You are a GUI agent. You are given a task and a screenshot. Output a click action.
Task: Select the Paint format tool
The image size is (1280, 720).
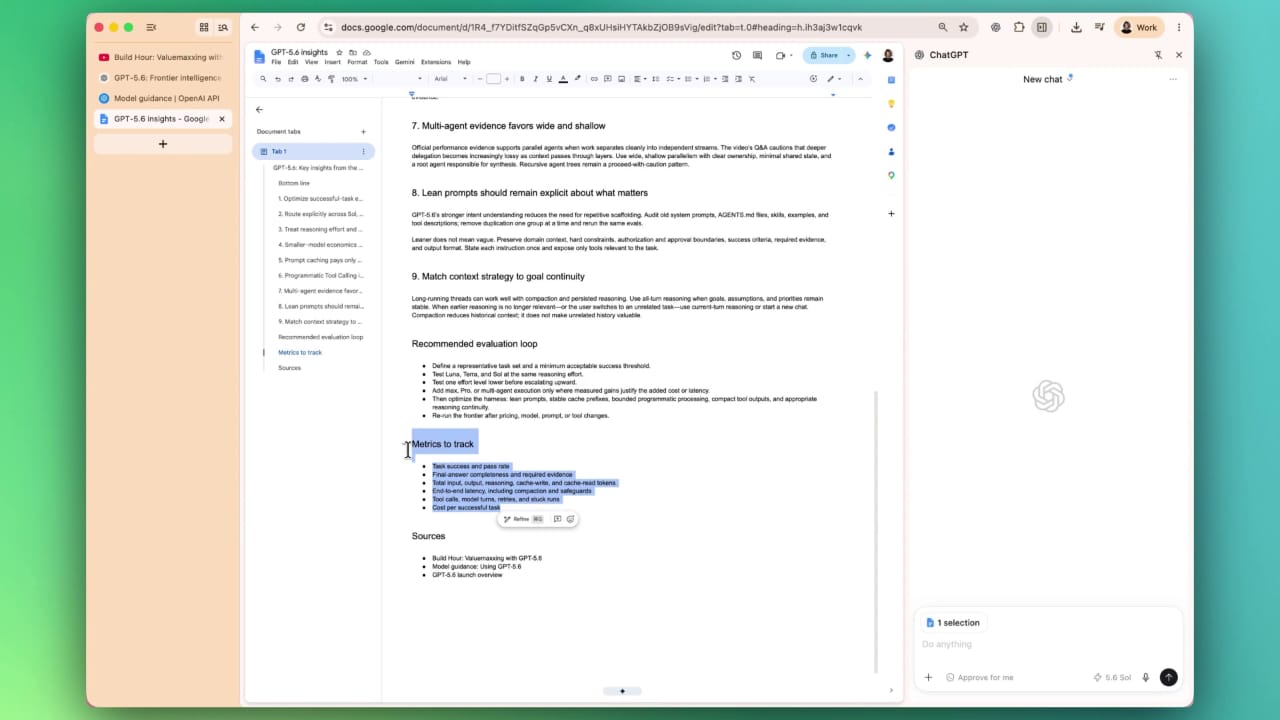[x=331, y=79]
